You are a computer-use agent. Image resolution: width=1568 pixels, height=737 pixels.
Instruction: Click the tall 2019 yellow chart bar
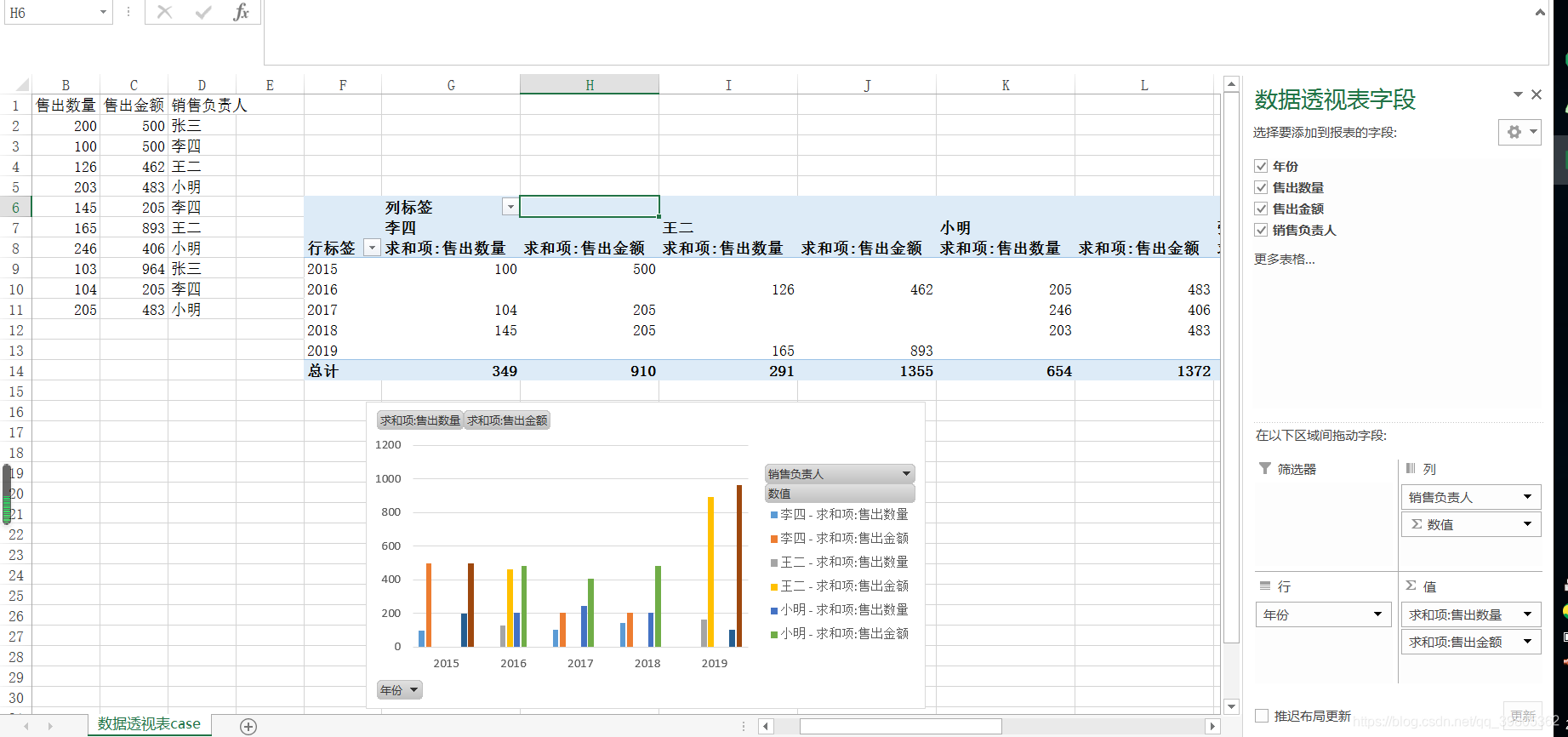pos(710,571)
